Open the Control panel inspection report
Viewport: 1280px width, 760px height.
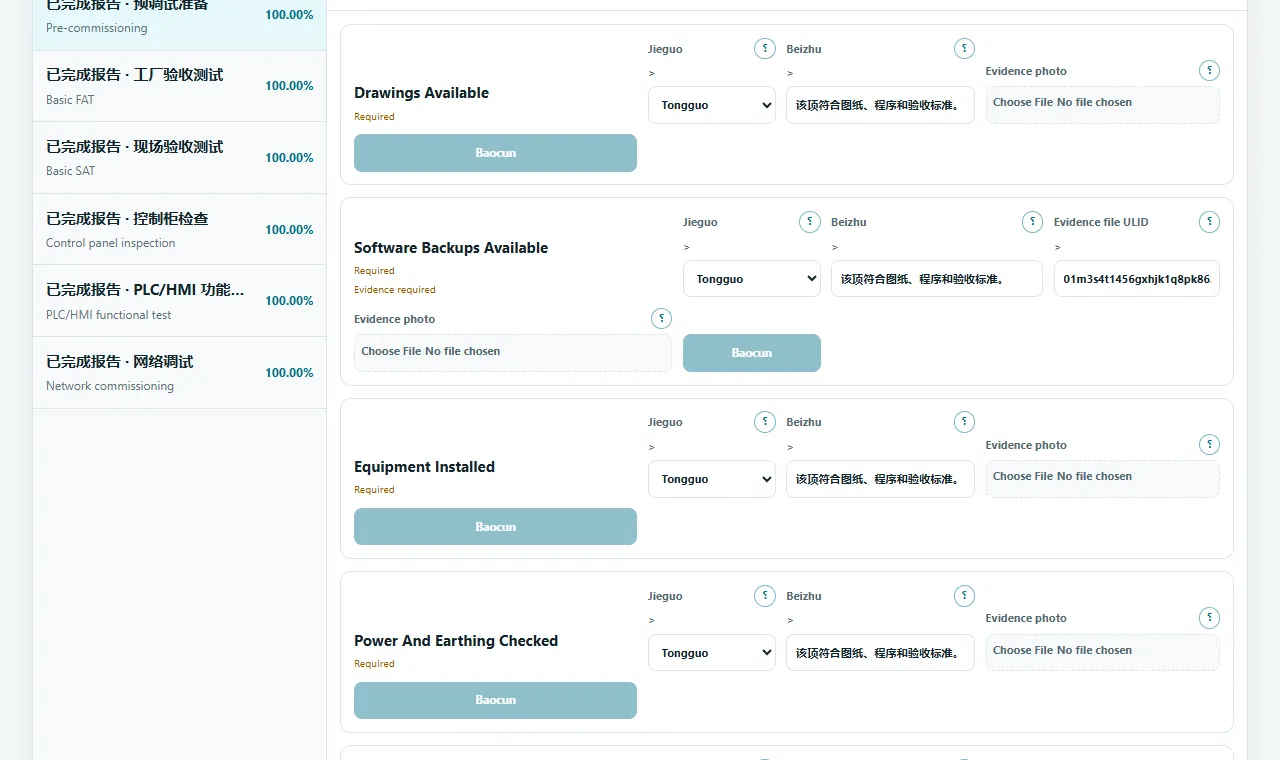(179, 229)
